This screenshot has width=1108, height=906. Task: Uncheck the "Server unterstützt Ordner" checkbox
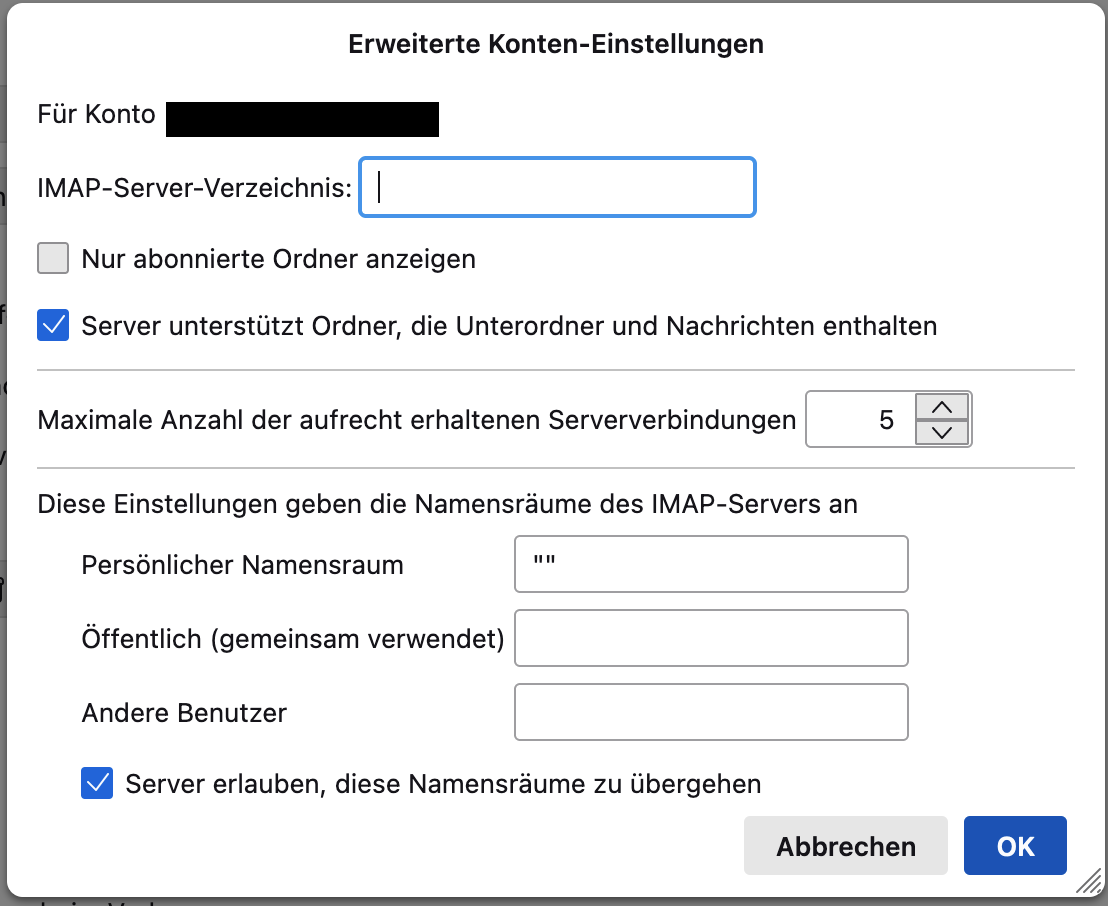pyautogui.click(x=53, y=325)
